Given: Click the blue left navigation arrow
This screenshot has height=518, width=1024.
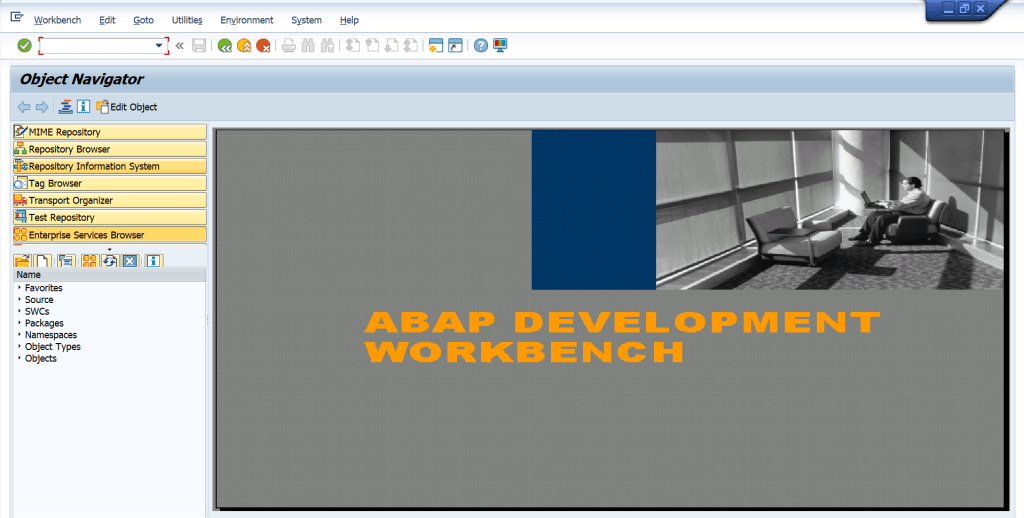Looking at the screenshot, I should coord(24,107).
